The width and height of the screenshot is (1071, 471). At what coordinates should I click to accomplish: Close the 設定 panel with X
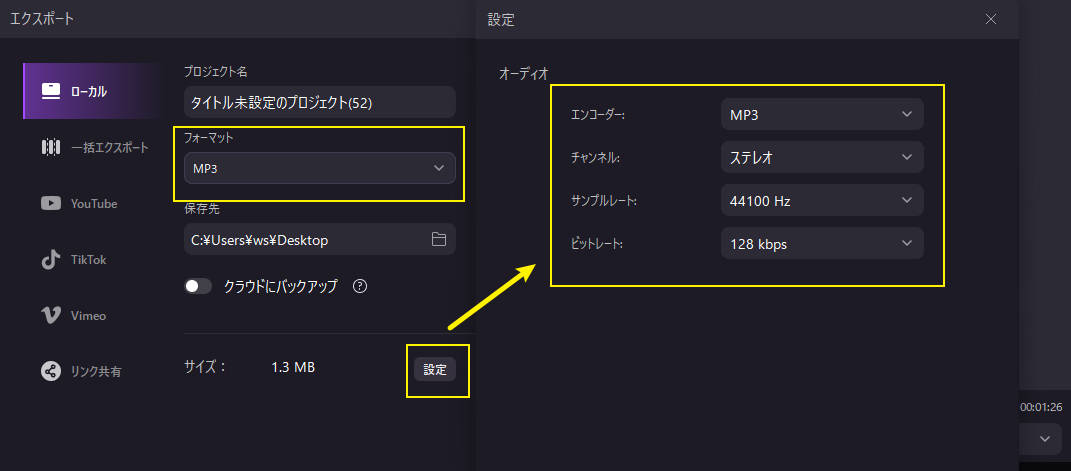991,19
